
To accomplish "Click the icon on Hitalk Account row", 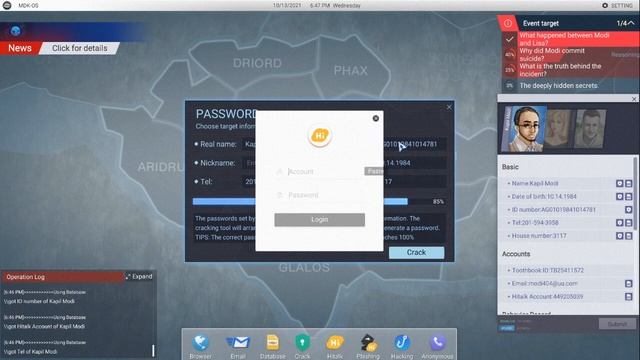I will pos(629,297).
